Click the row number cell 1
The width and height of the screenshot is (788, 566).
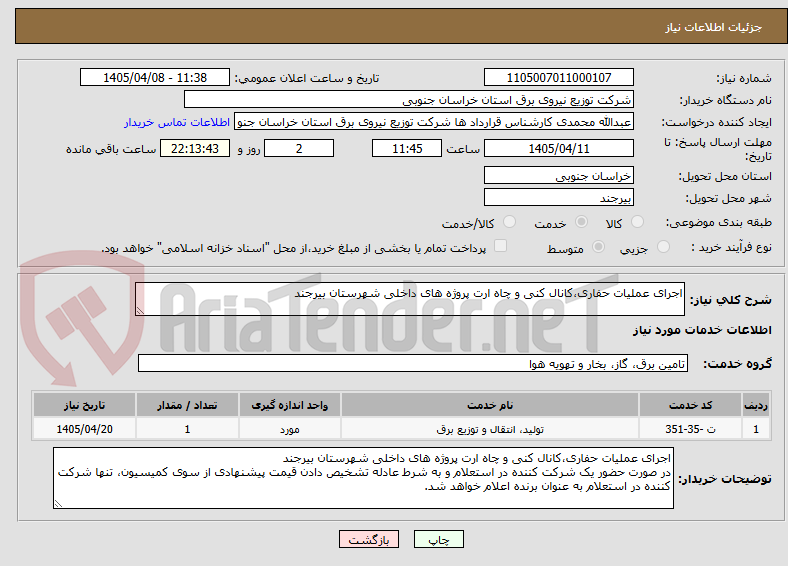(756, 429)
